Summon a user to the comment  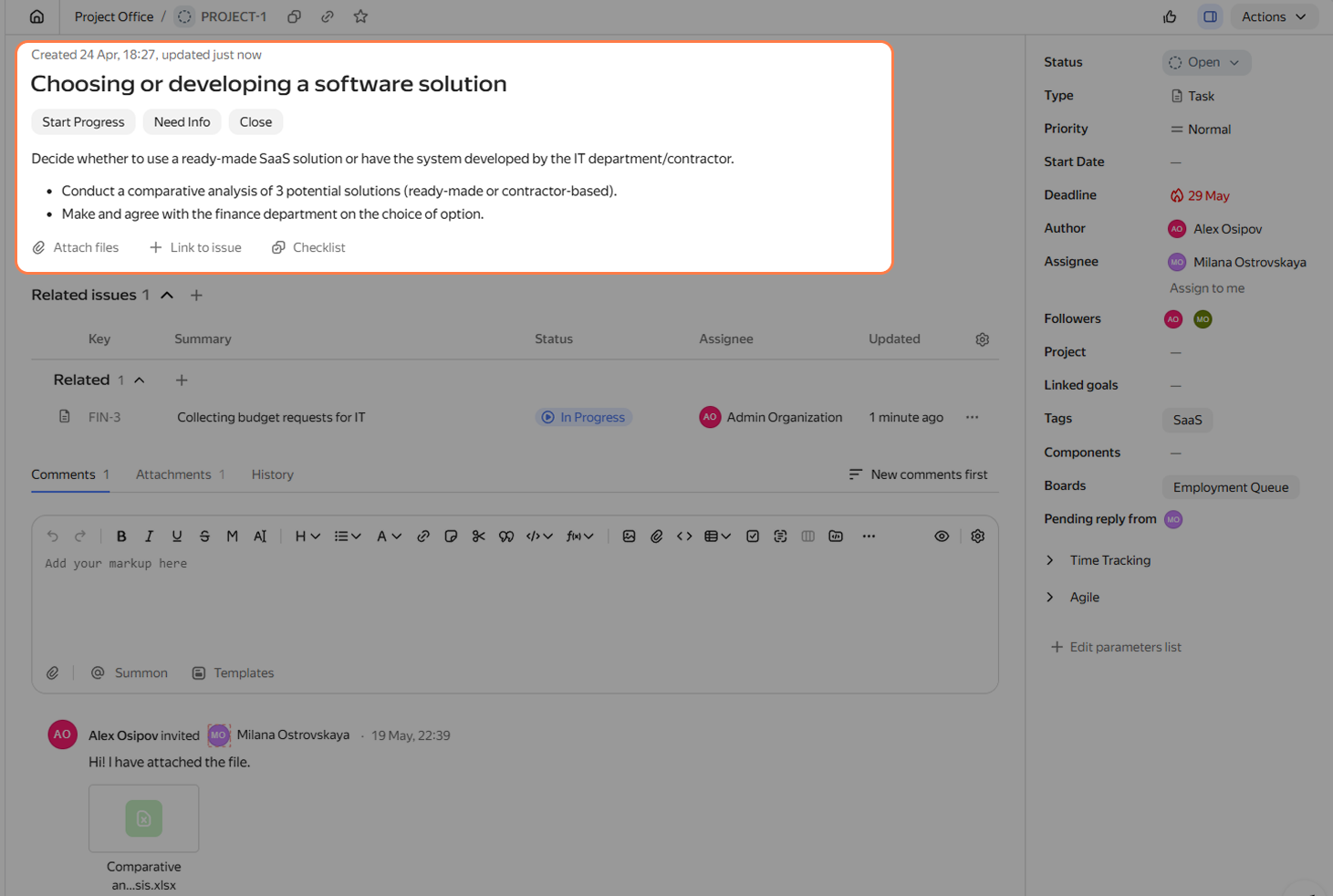[x=130, y=673]
